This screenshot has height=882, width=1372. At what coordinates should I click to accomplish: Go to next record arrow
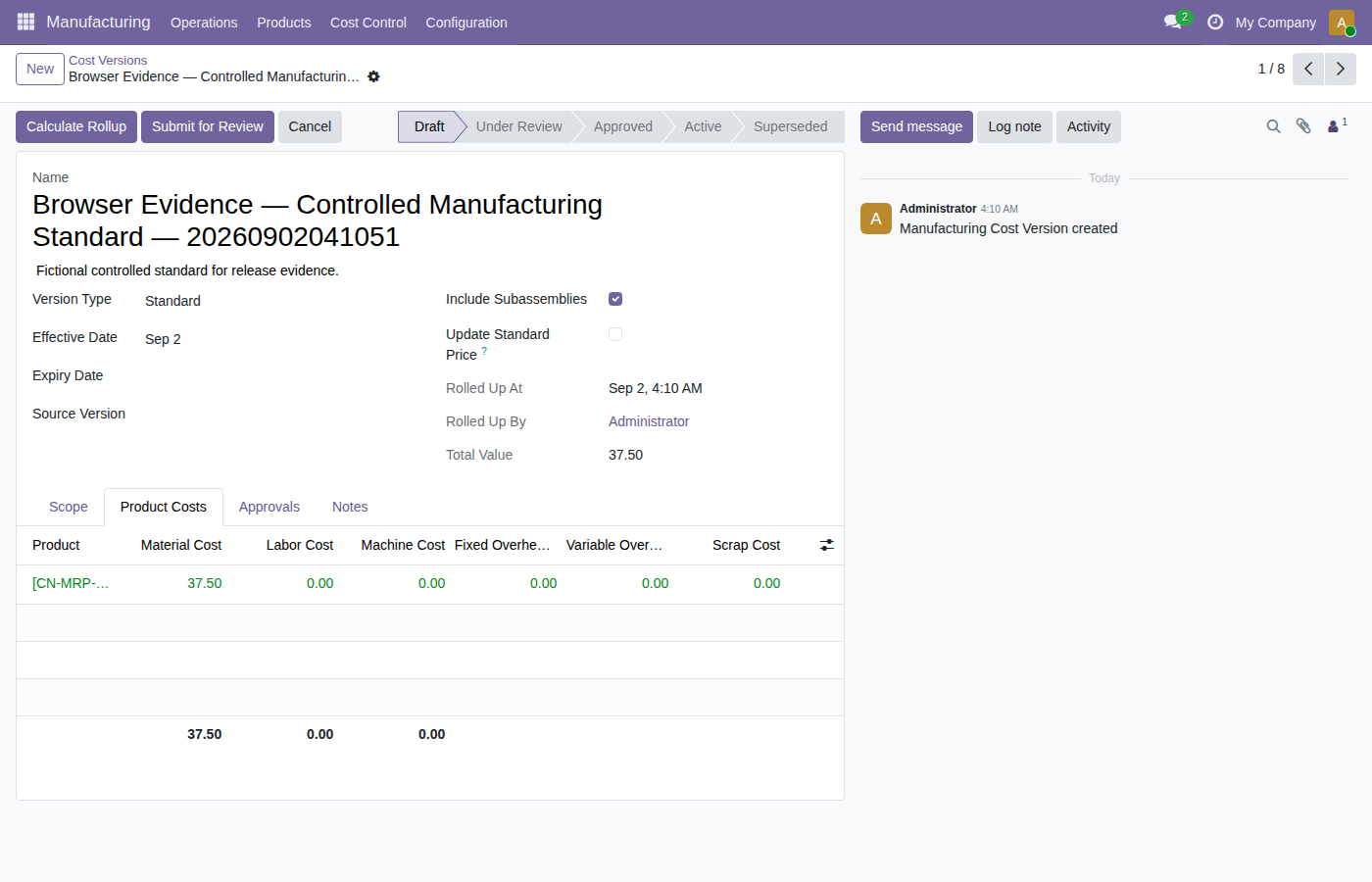[x=1341, y=69]
